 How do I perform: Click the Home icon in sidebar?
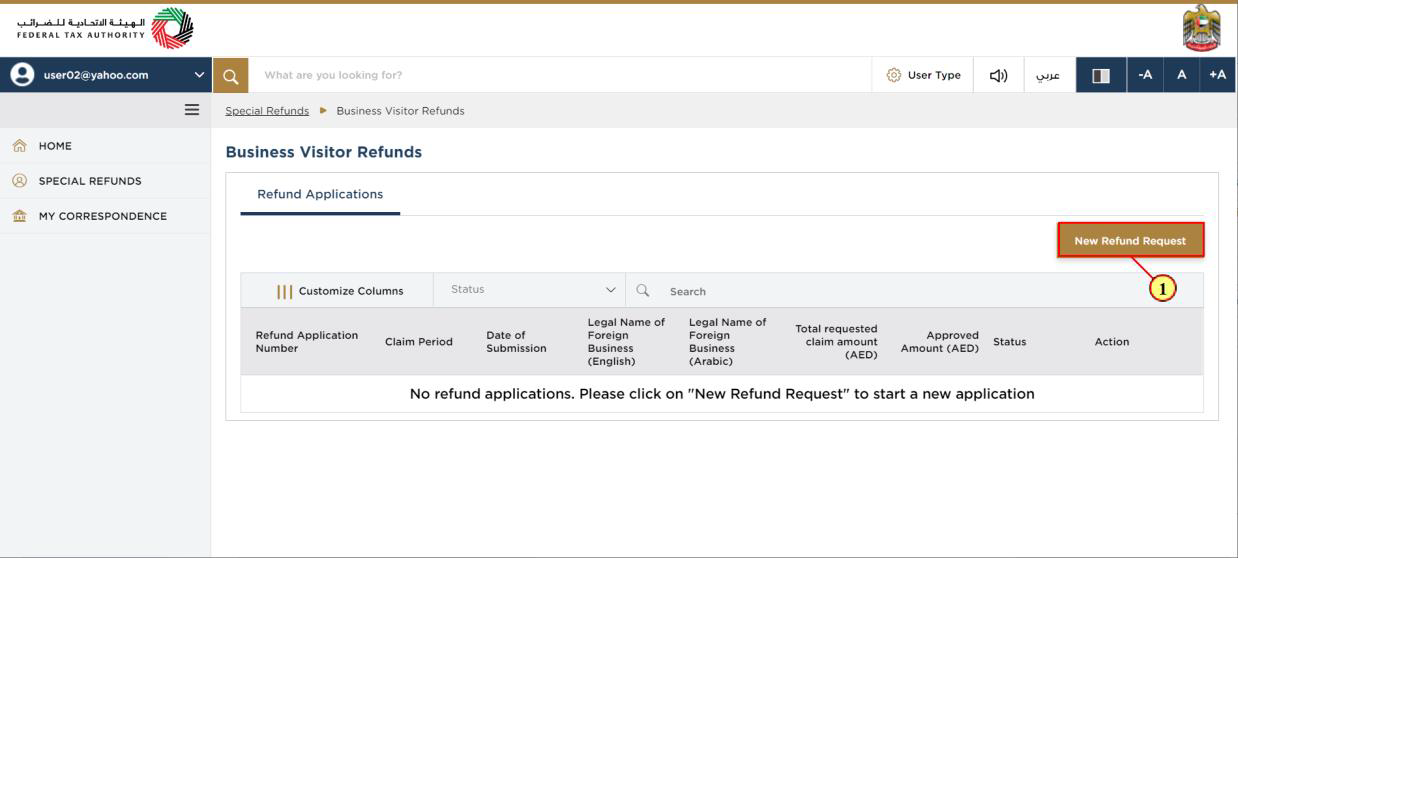click(19, 146)
